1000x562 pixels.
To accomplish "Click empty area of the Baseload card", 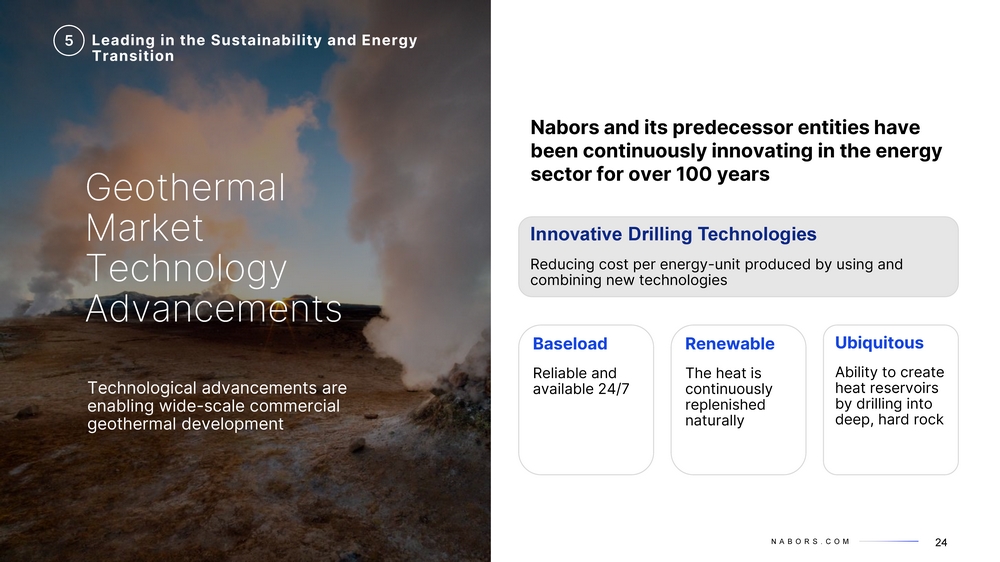I will [x=585, y=440].
